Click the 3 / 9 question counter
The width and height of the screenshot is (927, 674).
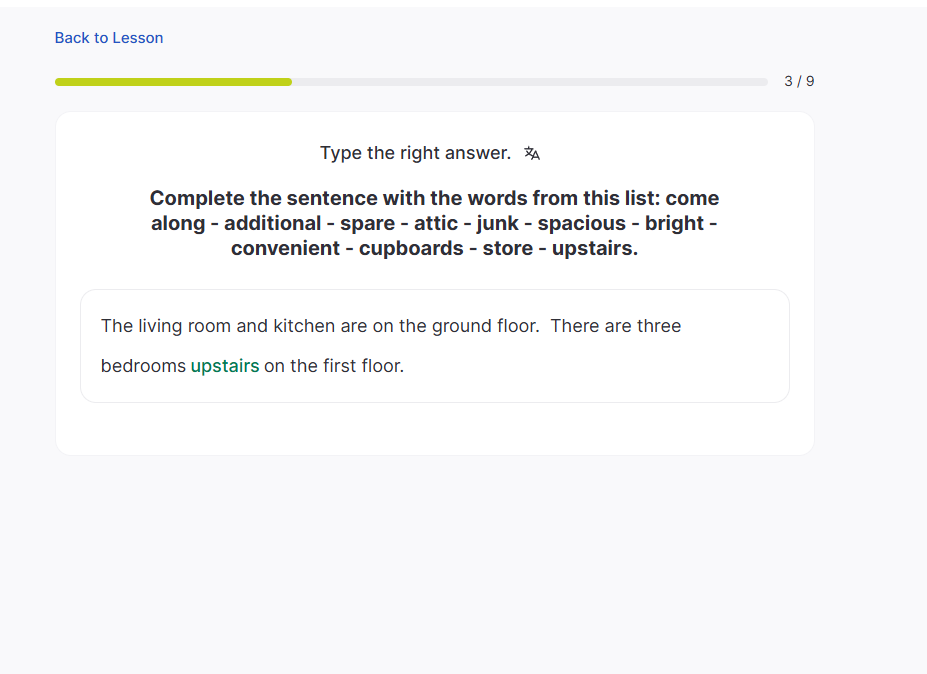pyautogui.click(x=799, y=81)
